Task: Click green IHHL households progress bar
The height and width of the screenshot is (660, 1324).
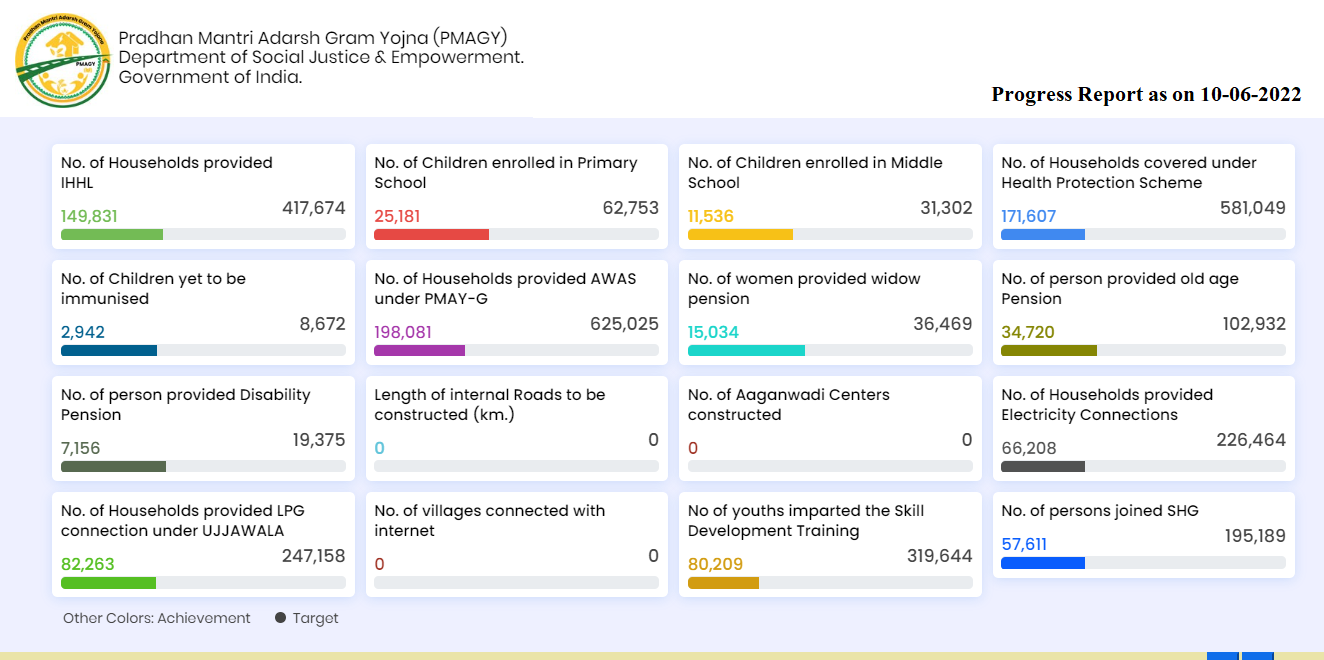Action: (x=112, y=234)
